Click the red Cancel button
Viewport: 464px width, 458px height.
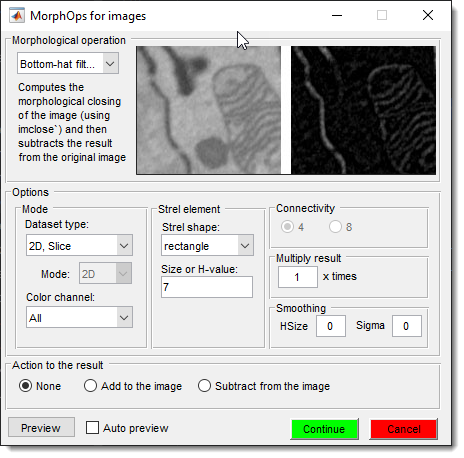pos(404,429)
